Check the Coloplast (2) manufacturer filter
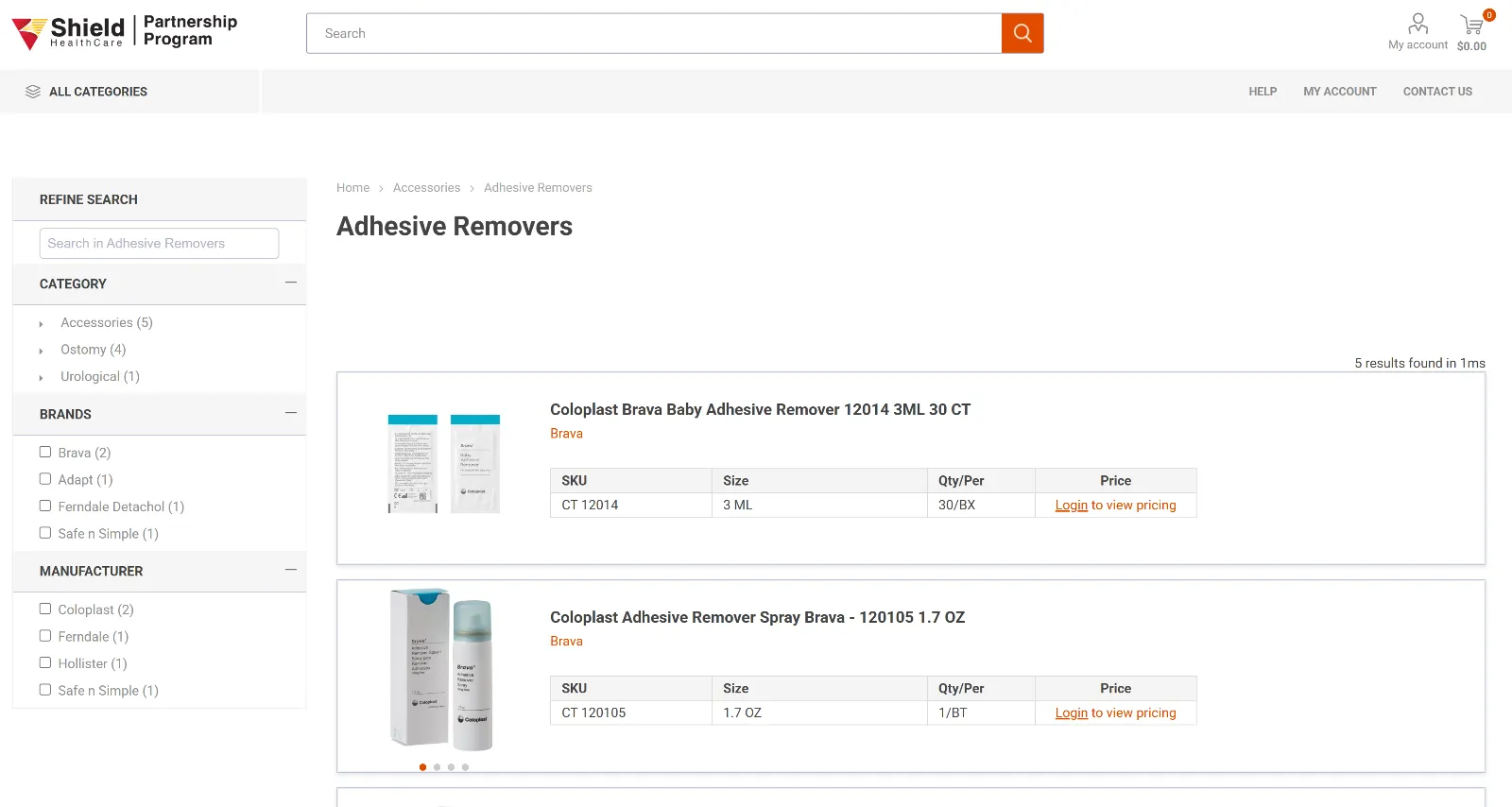Image resolution: width=1512 pixels, height=807 pixels. pyautogui.click(x=45, y=609)
